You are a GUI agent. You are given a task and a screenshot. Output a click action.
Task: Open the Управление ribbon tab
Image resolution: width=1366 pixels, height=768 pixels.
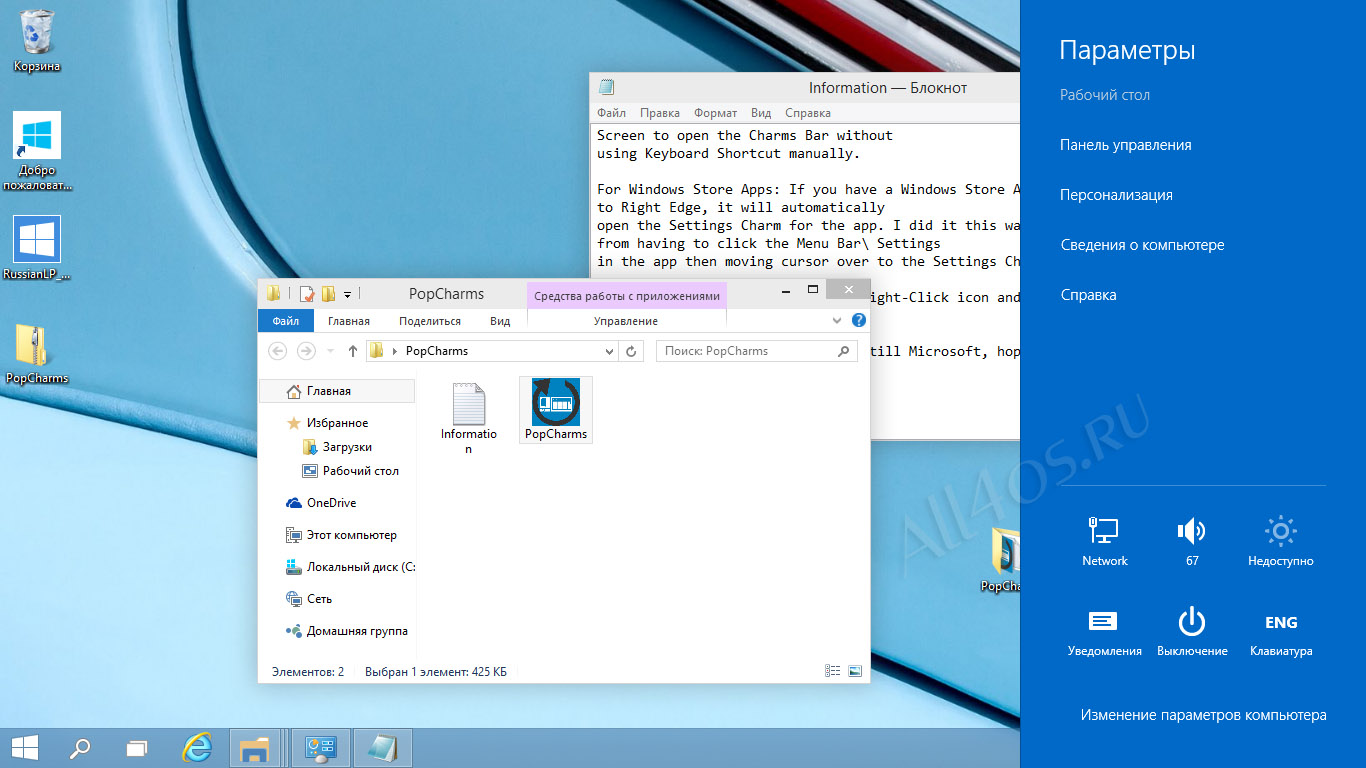click(626, 321)
